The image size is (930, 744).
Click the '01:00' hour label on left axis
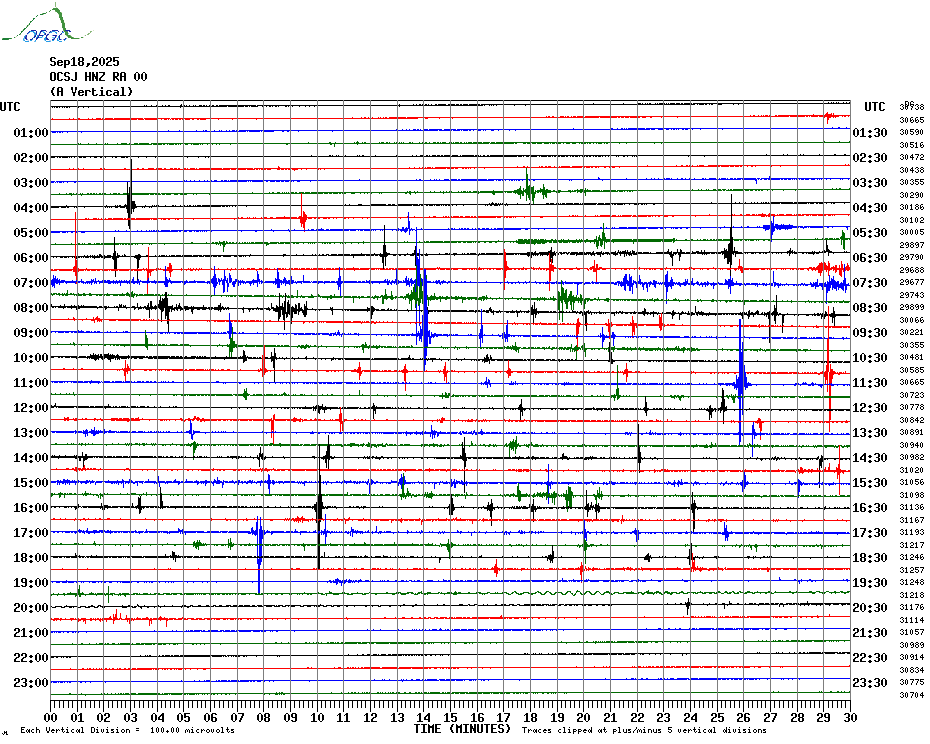31,132
